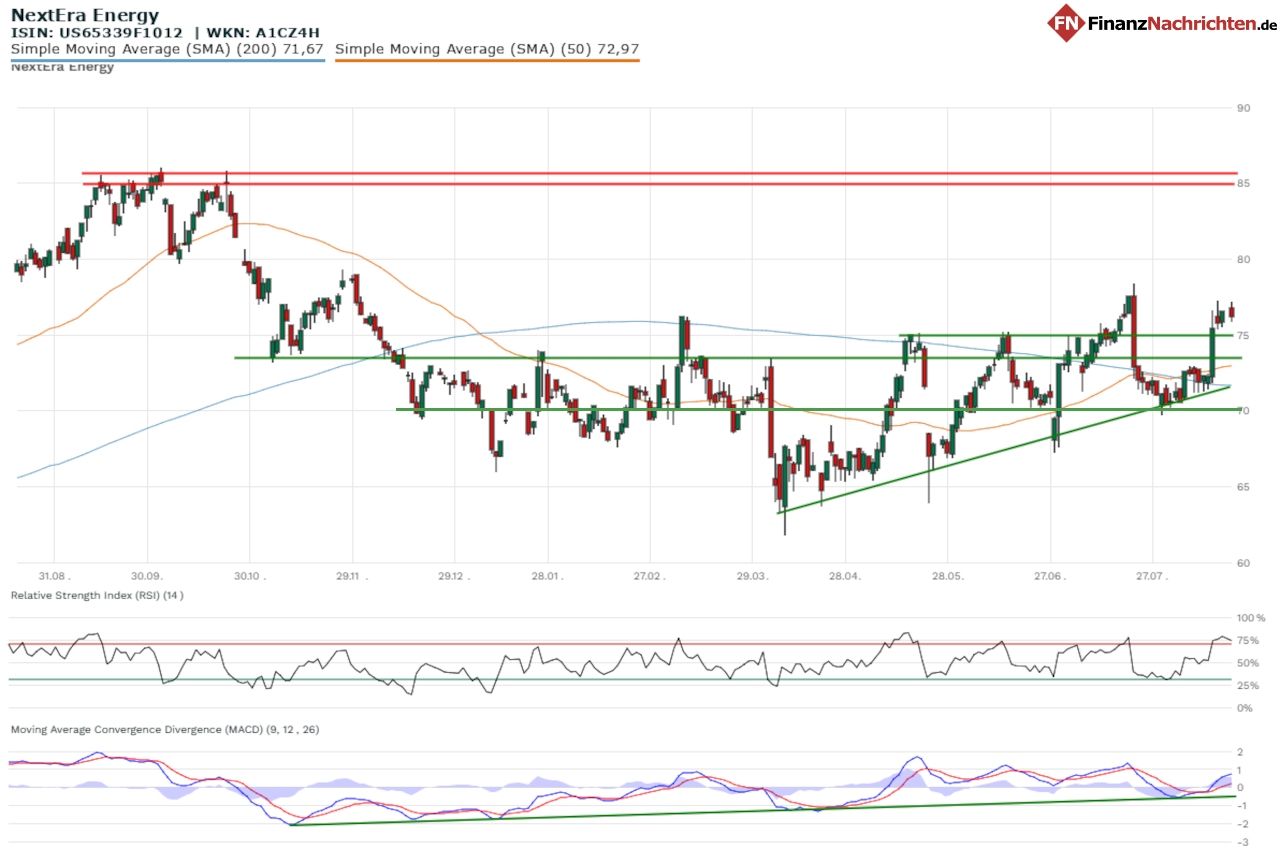The height and width of the screenshot is (850, 1280).
Task: Click the 75% RSI axis value
Action: click(1248, 641)
